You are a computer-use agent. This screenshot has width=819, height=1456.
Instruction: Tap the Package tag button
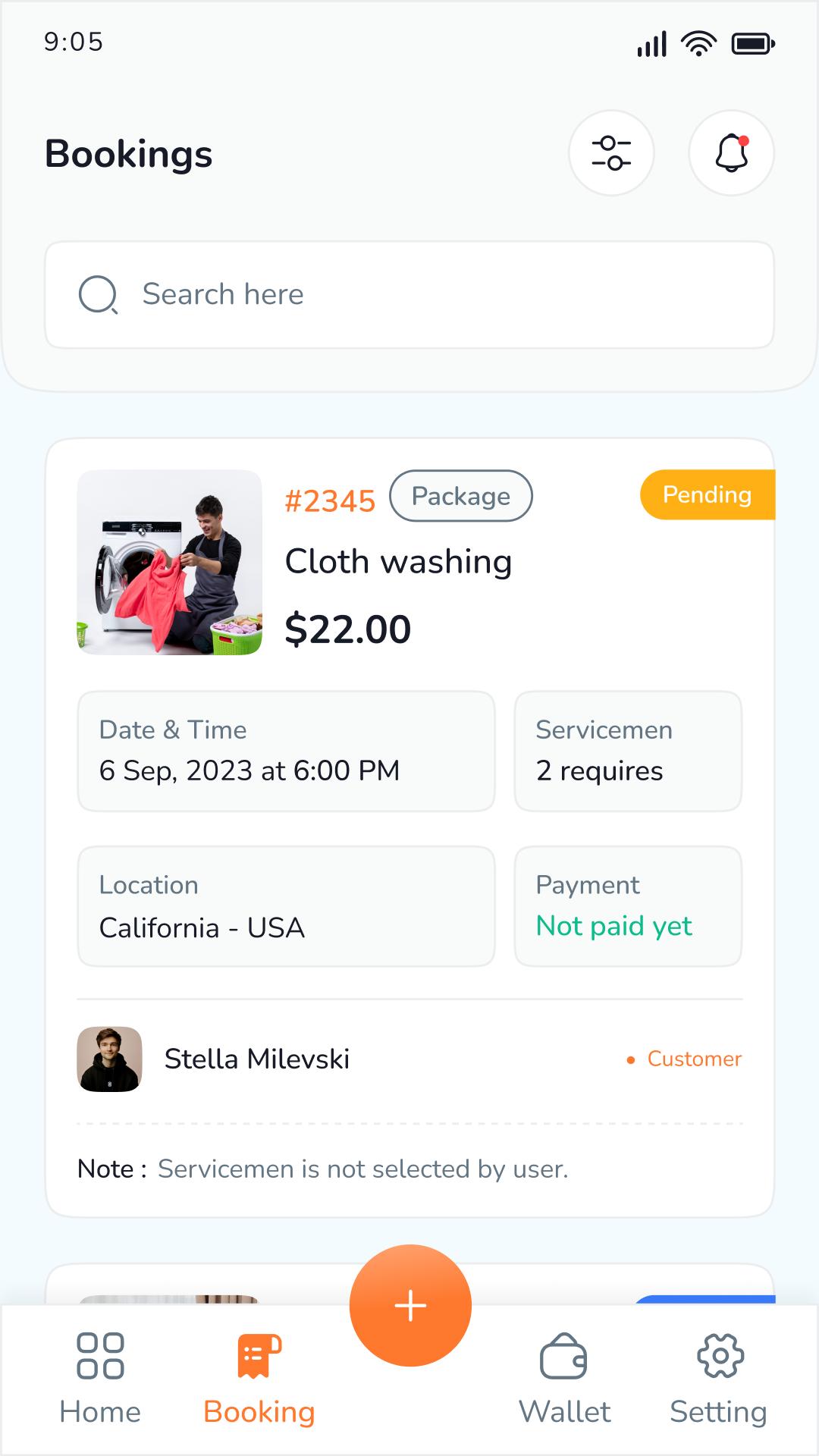tap(461, 496)
